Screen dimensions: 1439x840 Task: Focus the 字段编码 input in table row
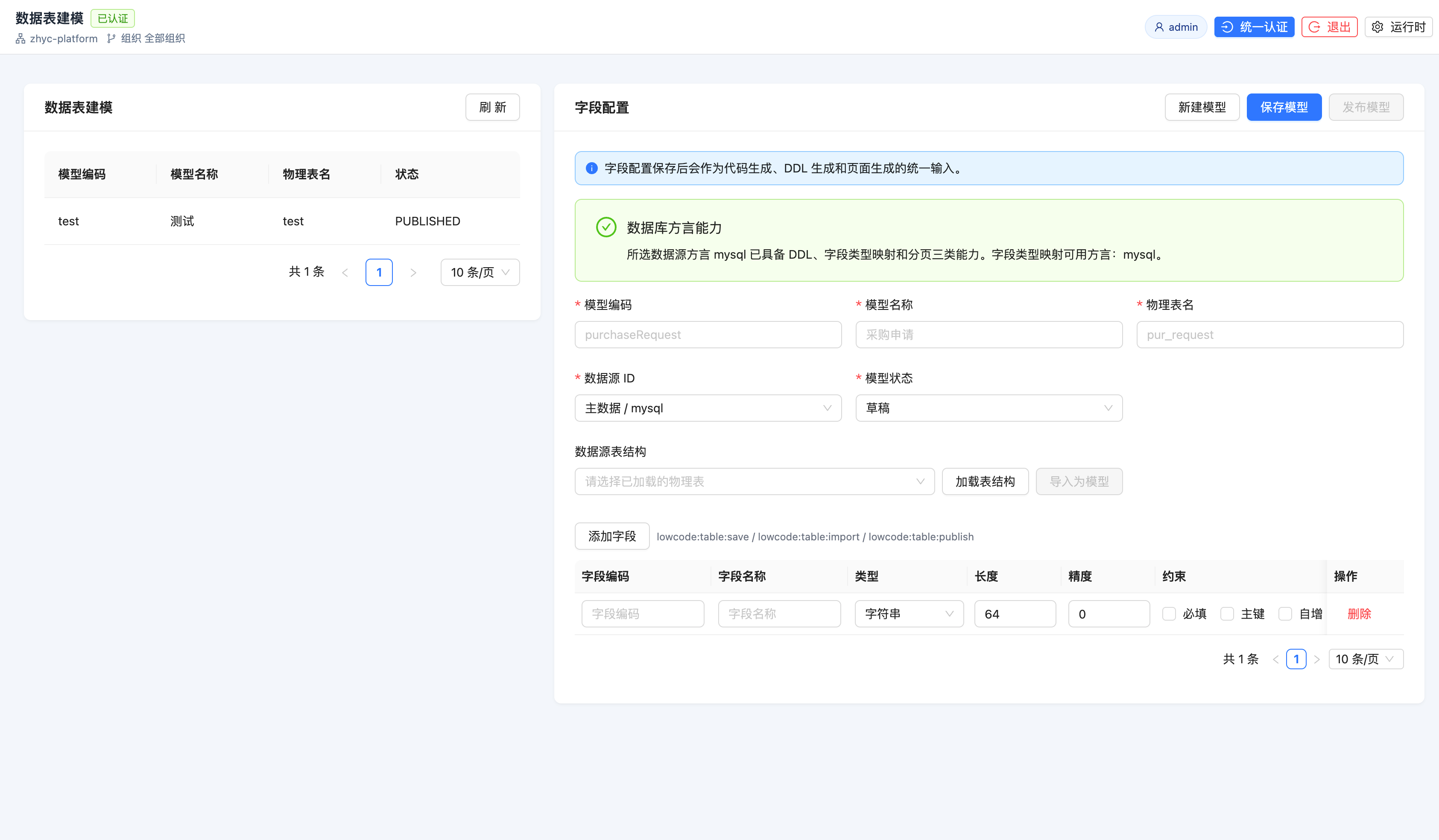coord(643,613)
